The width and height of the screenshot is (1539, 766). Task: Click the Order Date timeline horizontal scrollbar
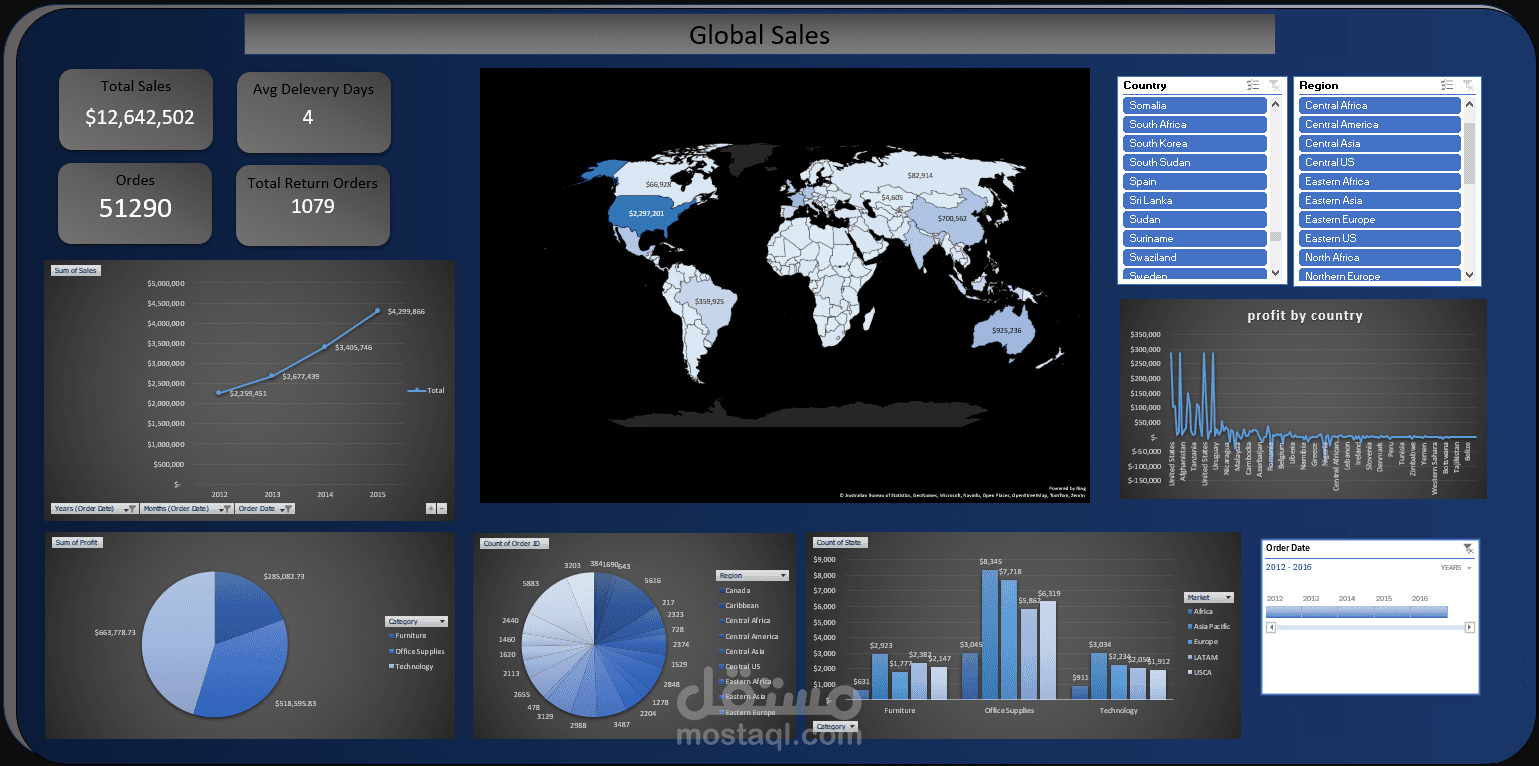pos(1370,627)
